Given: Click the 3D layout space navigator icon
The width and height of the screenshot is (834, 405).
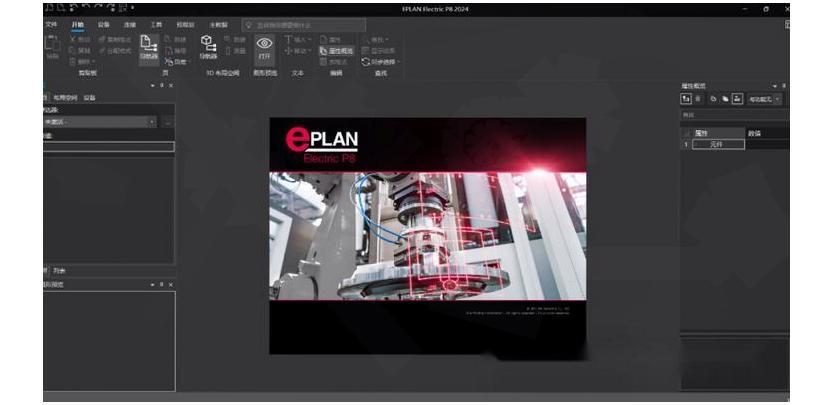Looking at the screenshot, I should click(x=207, y=45).
